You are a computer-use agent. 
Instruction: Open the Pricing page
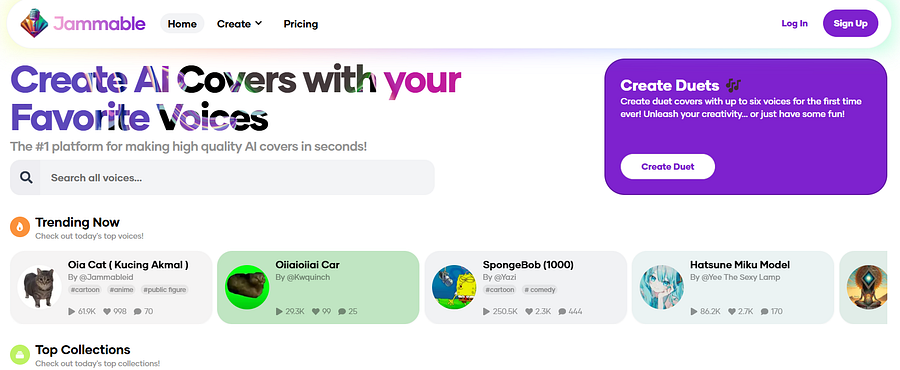tap(301, 24)
